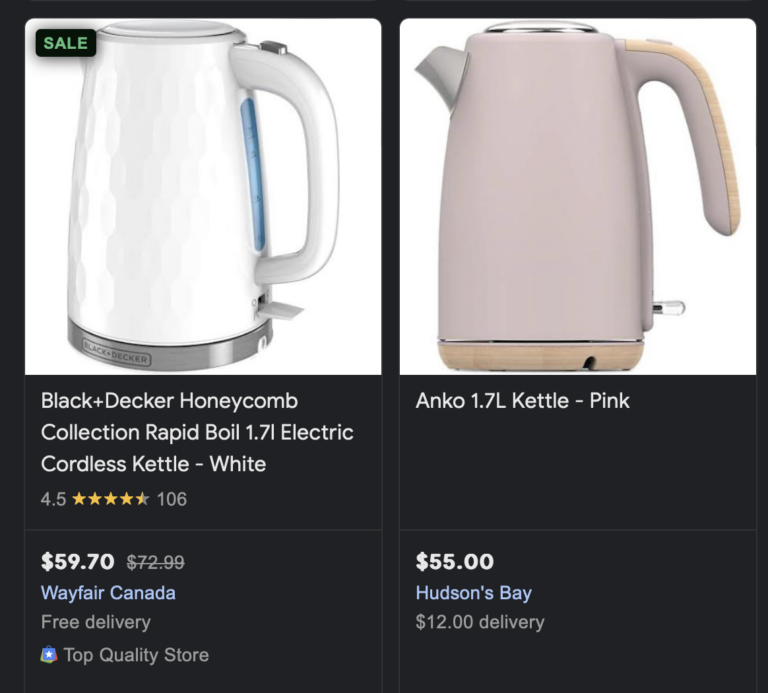The width and height of the screenshot is (768, 693).
Task: Select the $59.70 sale price
Action: click(x=77, y=562)
